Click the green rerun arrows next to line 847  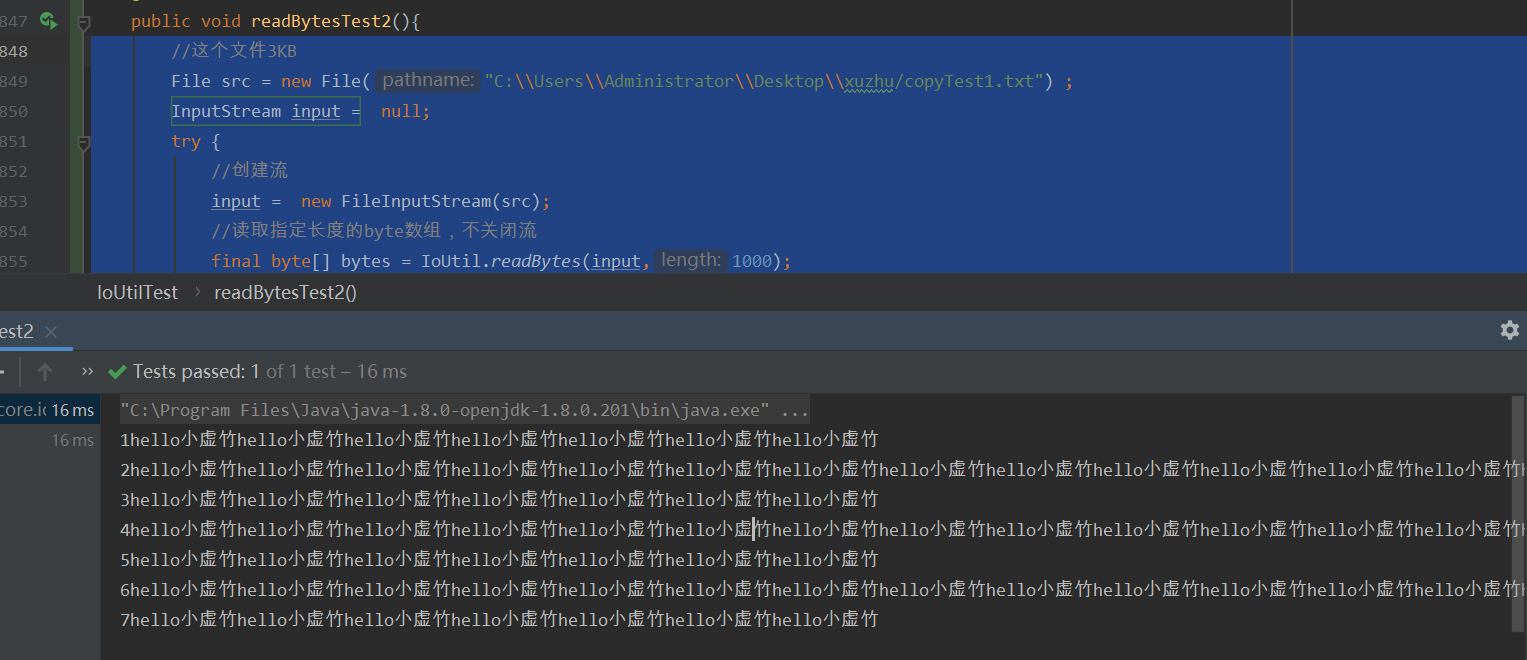pyautogui.click(x=48, y=20)
